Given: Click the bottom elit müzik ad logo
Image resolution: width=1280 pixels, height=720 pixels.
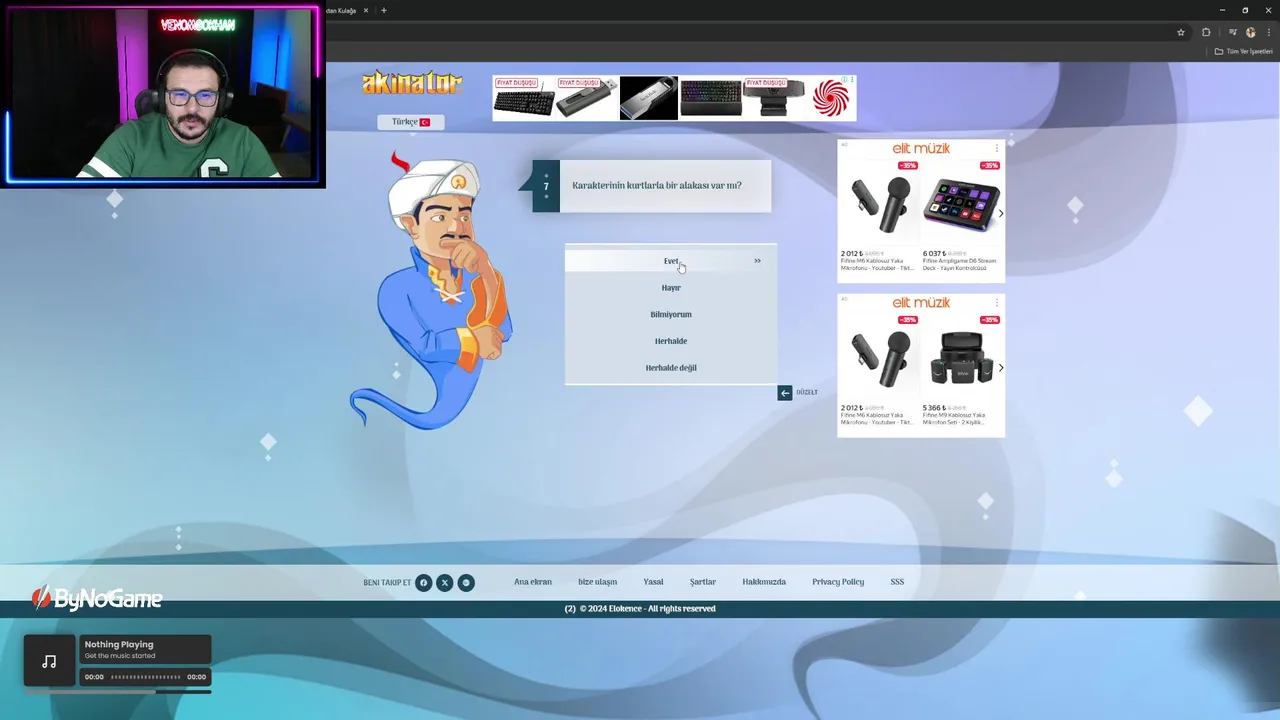Looking at the screenshot, I should (x=921, y=303).
